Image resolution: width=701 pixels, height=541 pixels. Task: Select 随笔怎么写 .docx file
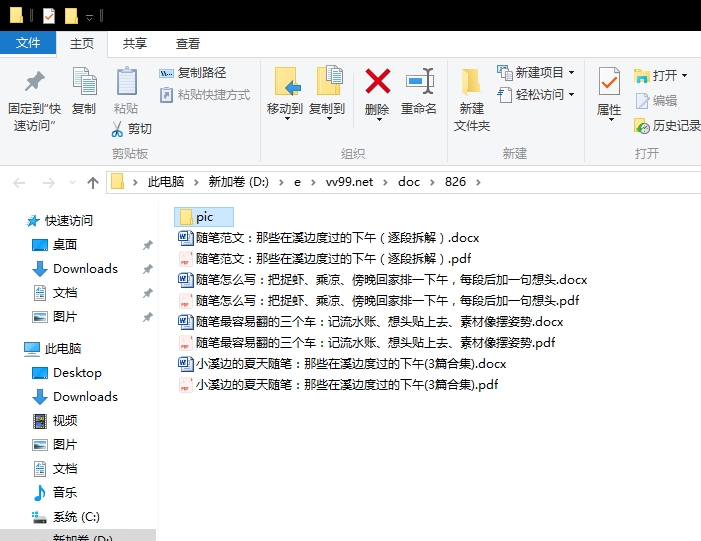[383, 280]
